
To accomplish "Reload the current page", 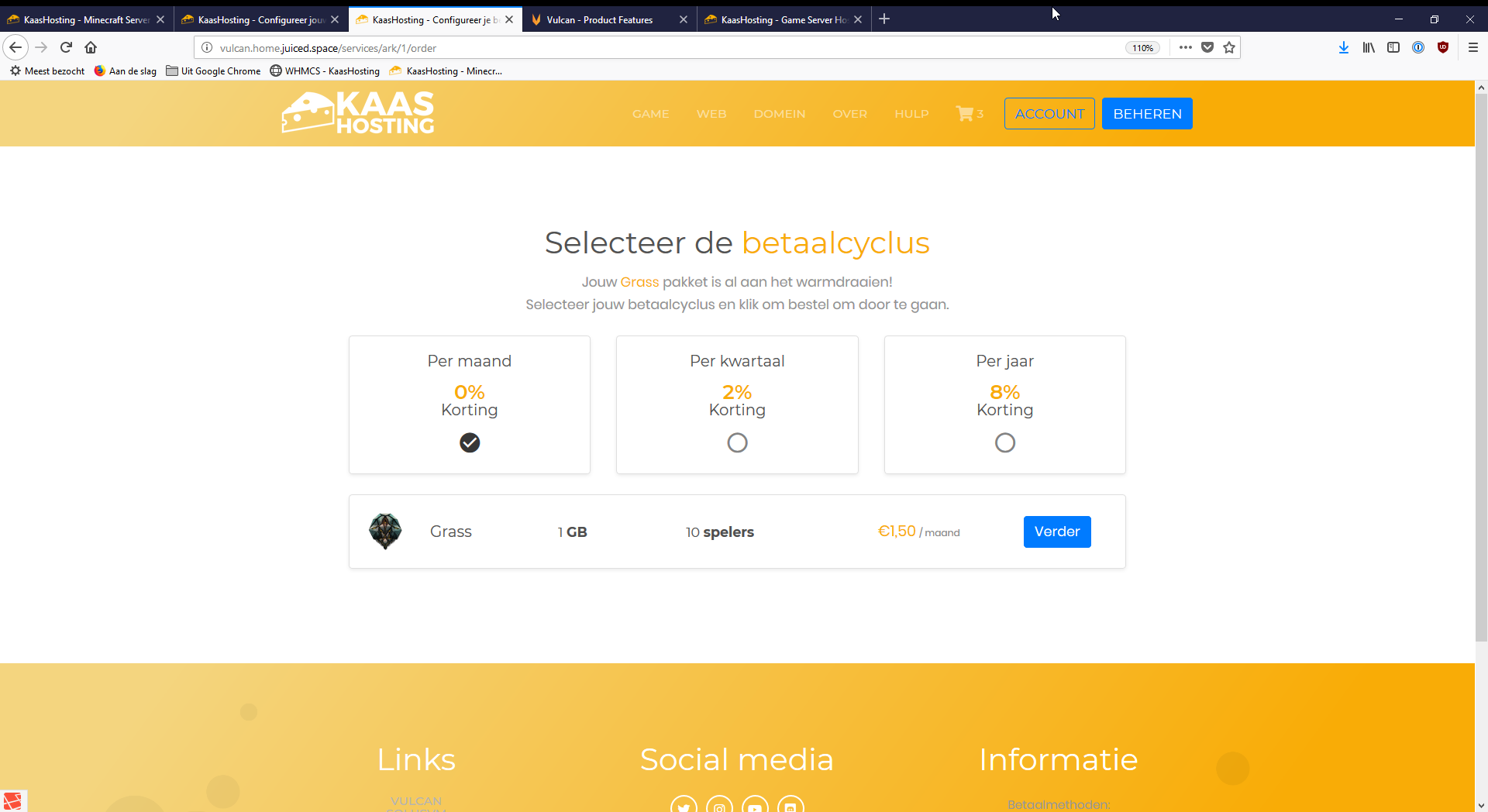I will (66, 47).
